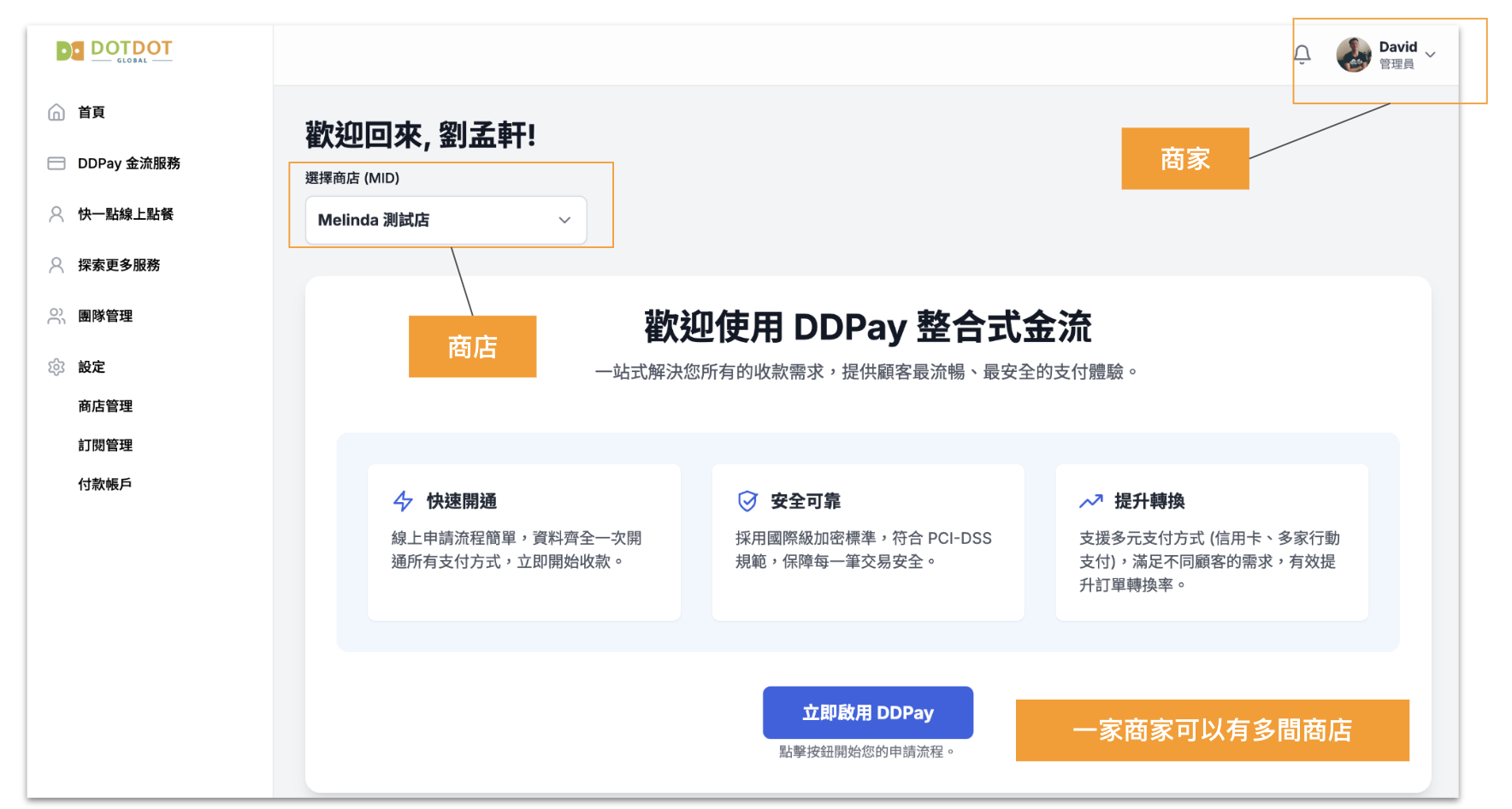This screenshot has width=1512, height=809.
Task: Click the lightning icon on 快速開通 card
Action: [x=403, y=501]
